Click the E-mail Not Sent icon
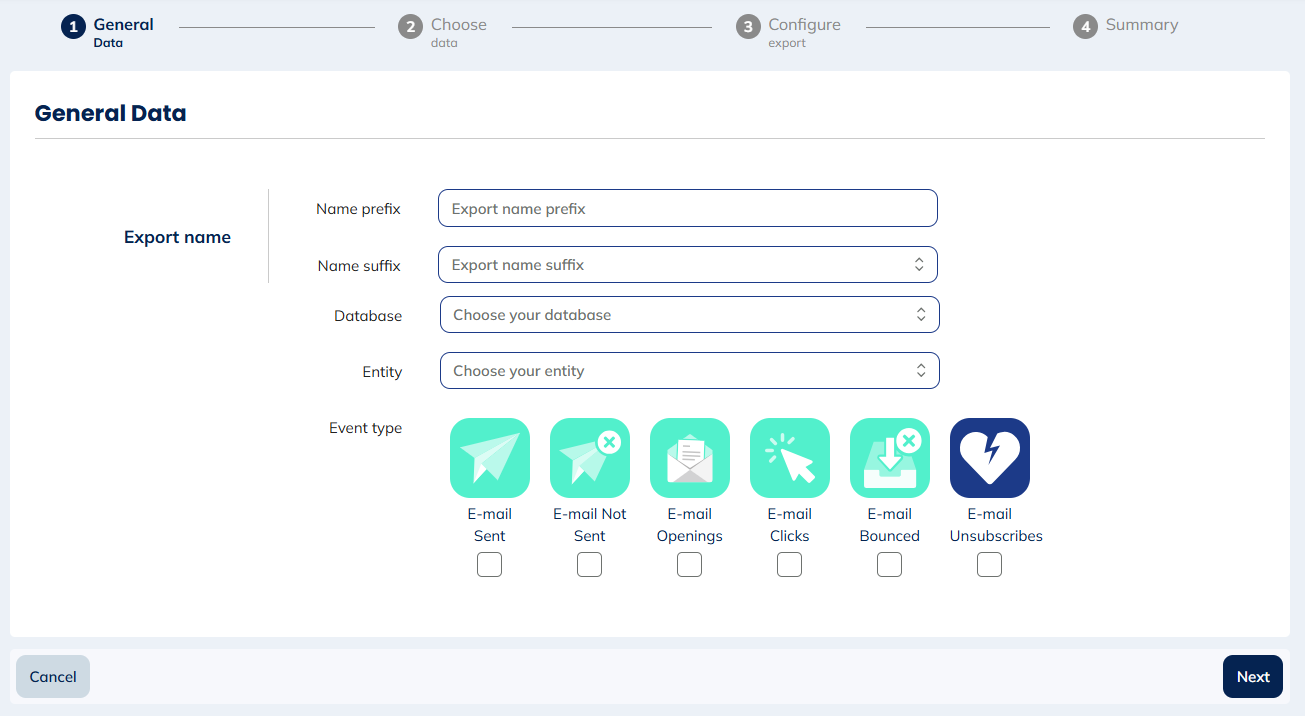Image resolution: width=1305 pixels, height=716 pixels. pyautogui.click(x=589, y=458)
